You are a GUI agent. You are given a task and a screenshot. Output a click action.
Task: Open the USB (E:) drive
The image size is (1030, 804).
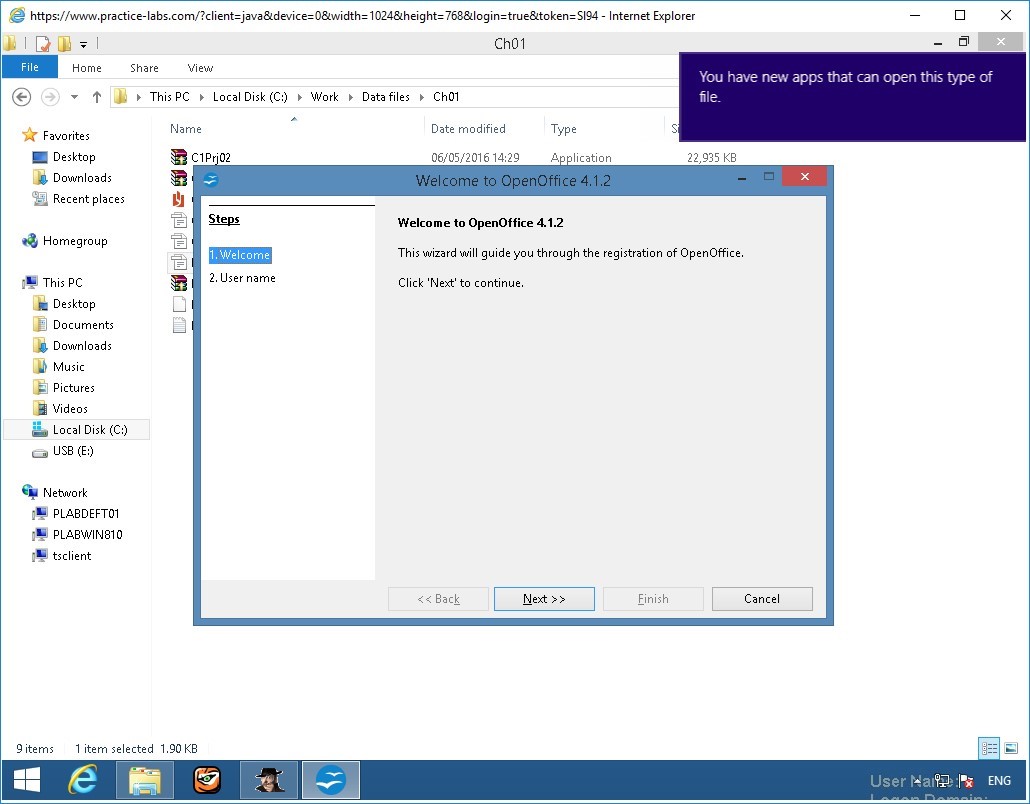(73, 451)
